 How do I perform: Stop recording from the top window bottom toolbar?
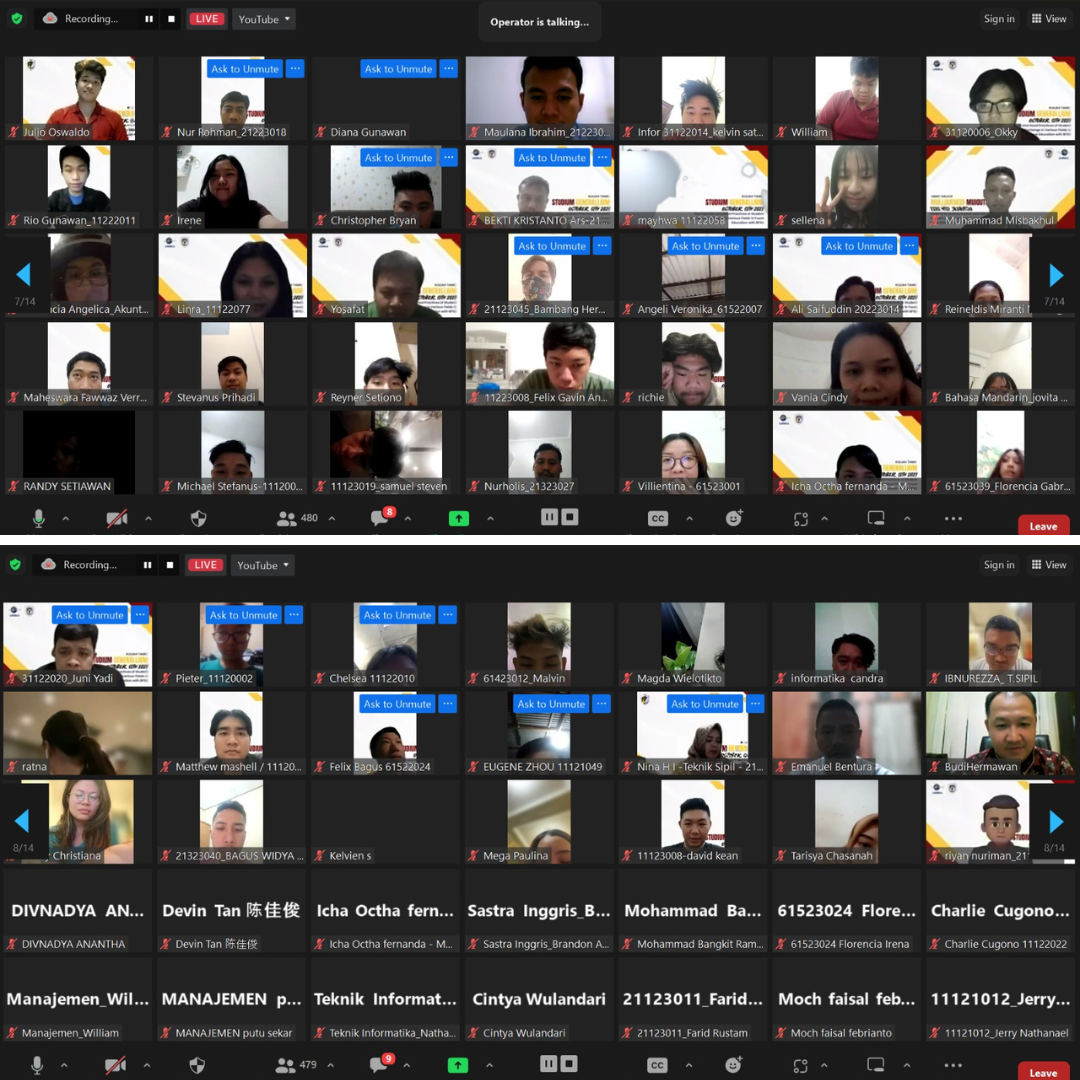pyautogui.click(x=570, y=517)
